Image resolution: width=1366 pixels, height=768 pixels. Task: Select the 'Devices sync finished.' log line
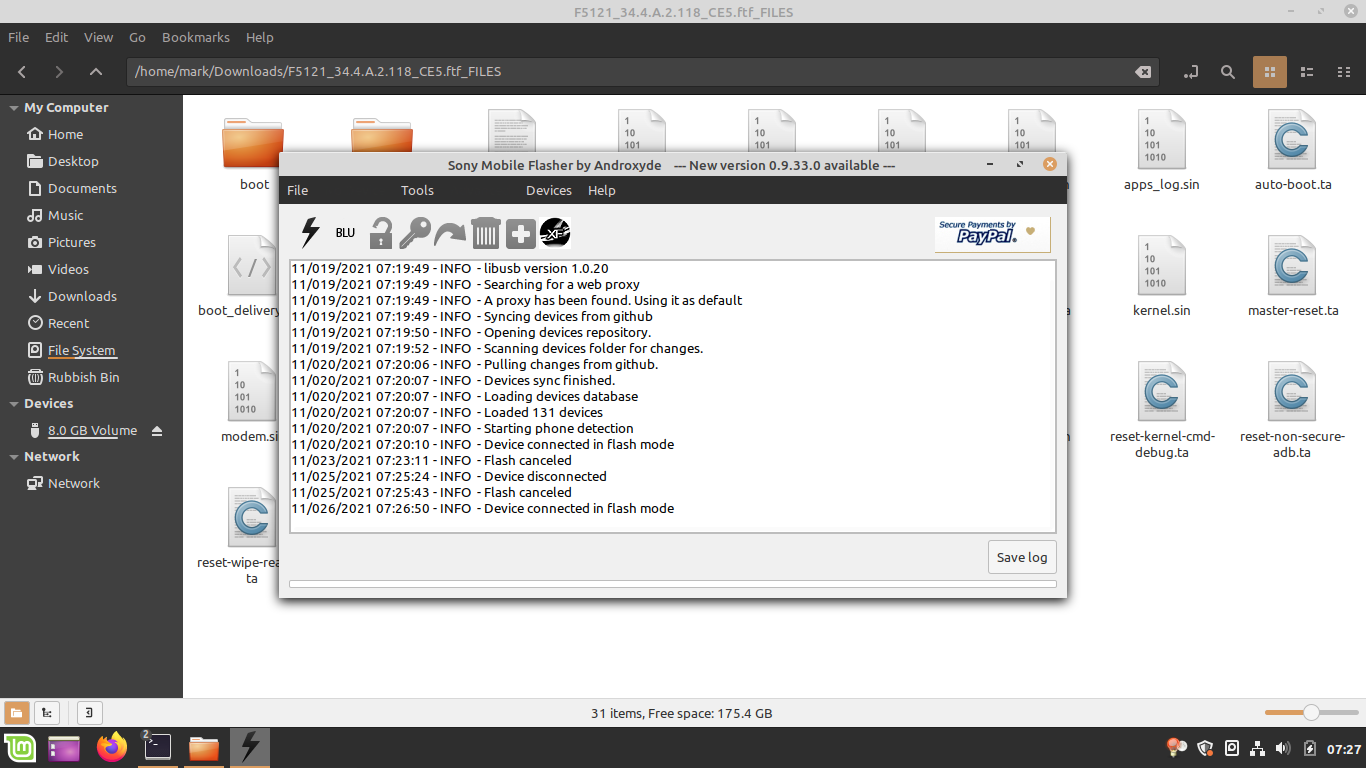(x=453, y=381)
